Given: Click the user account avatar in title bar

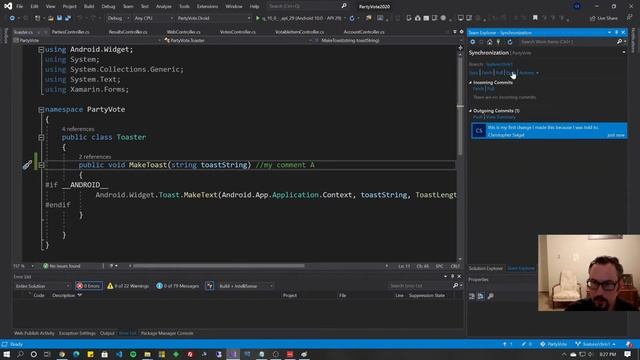Looking at the screenshot, I should [577, 6].
